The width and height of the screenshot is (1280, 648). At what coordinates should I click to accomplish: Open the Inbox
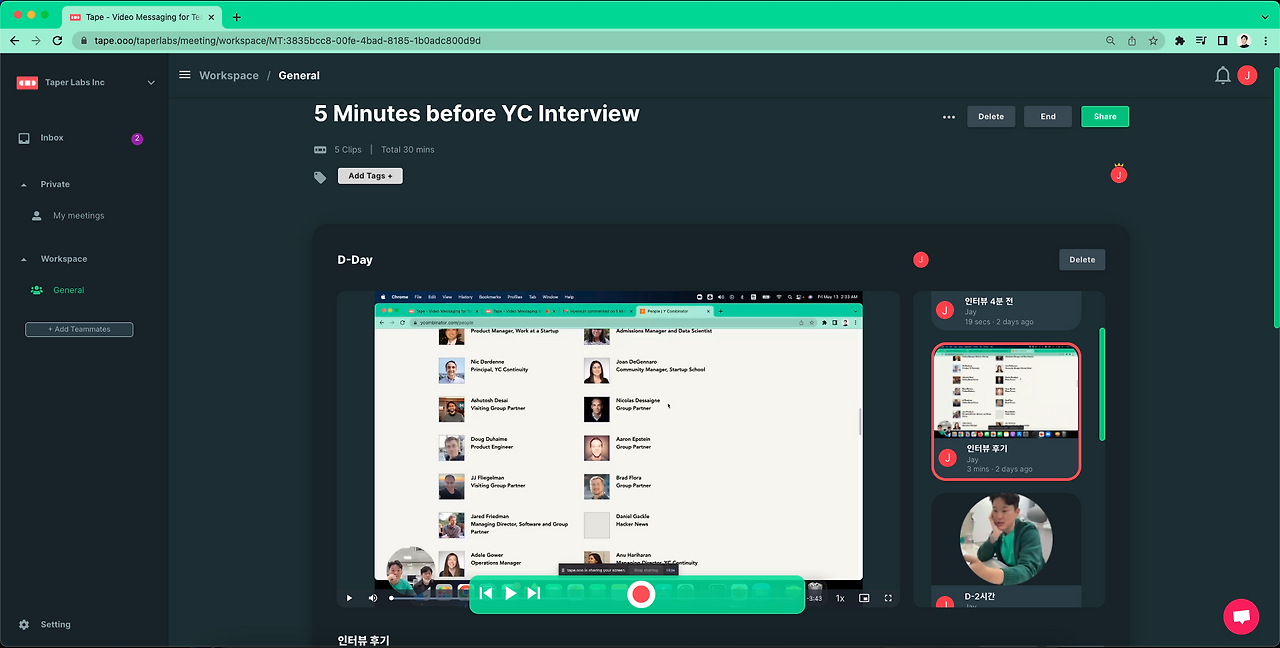(52, 138)
